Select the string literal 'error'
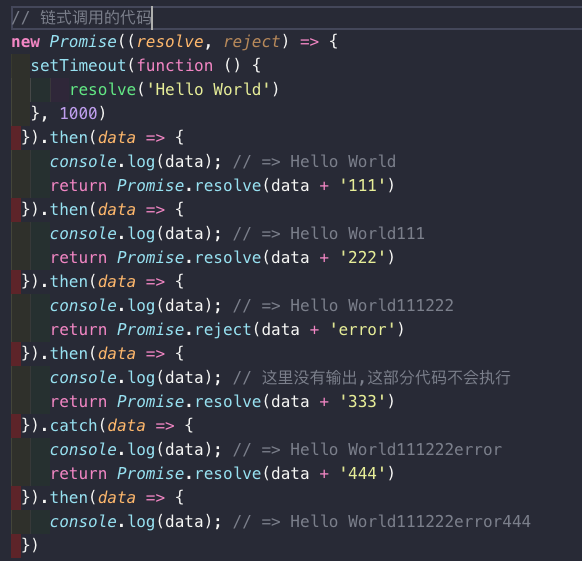582x561 pixels. (362, 329)
